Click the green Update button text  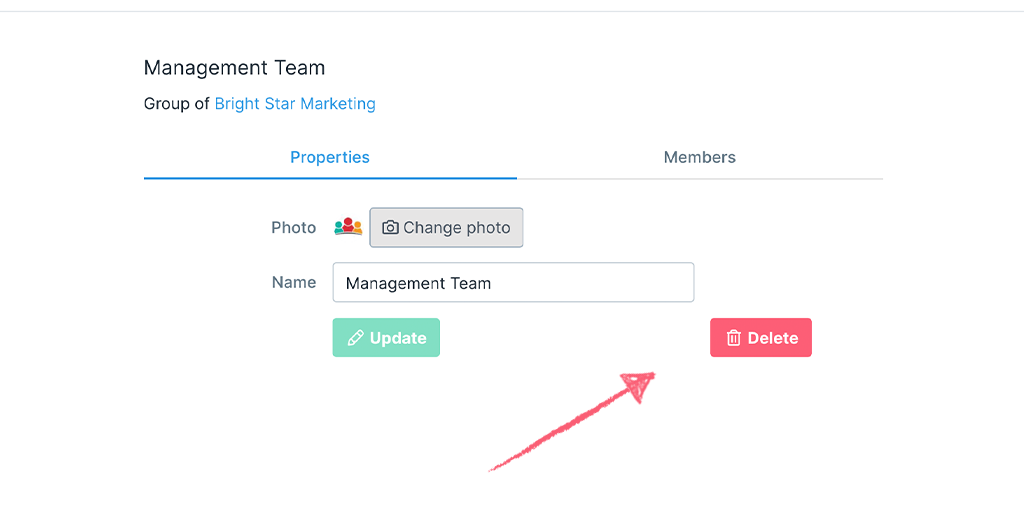pos(398,338)
